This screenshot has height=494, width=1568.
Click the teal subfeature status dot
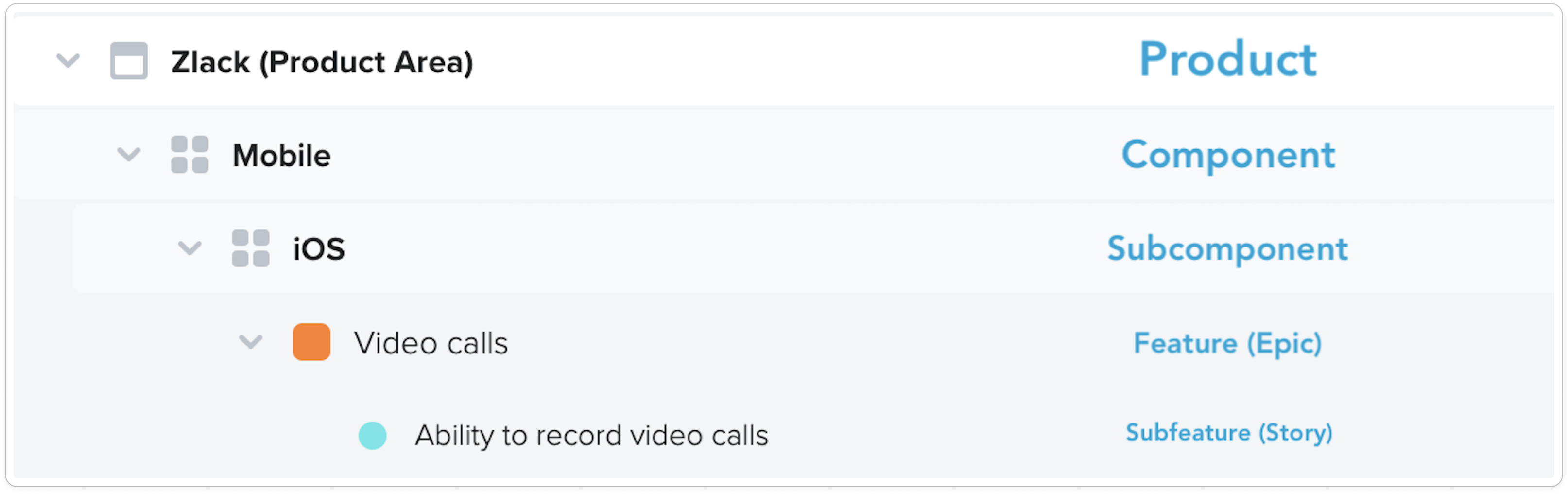(x=372, y=436)
